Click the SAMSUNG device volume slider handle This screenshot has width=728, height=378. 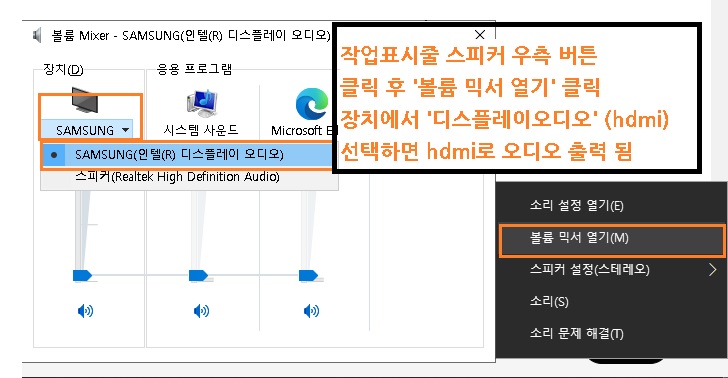point(82,275)
